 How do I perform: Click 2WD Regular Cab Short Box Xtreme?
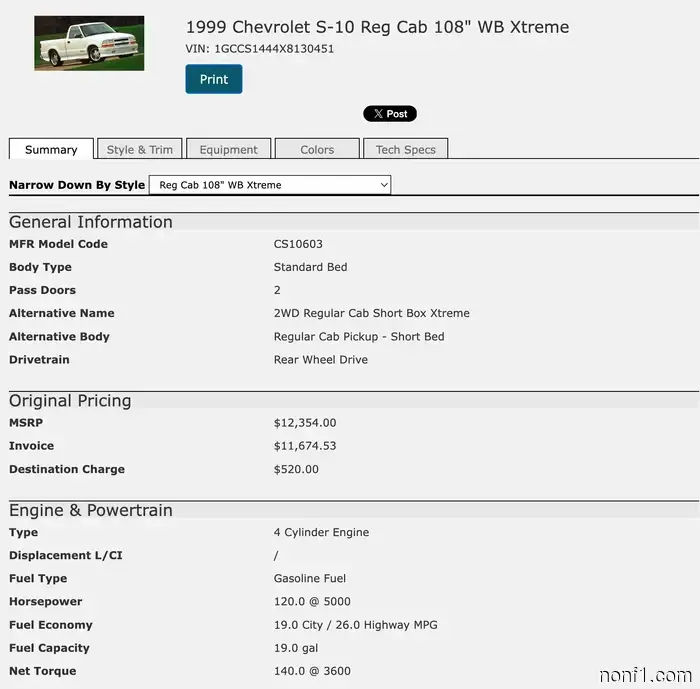(x=371, y=313)
